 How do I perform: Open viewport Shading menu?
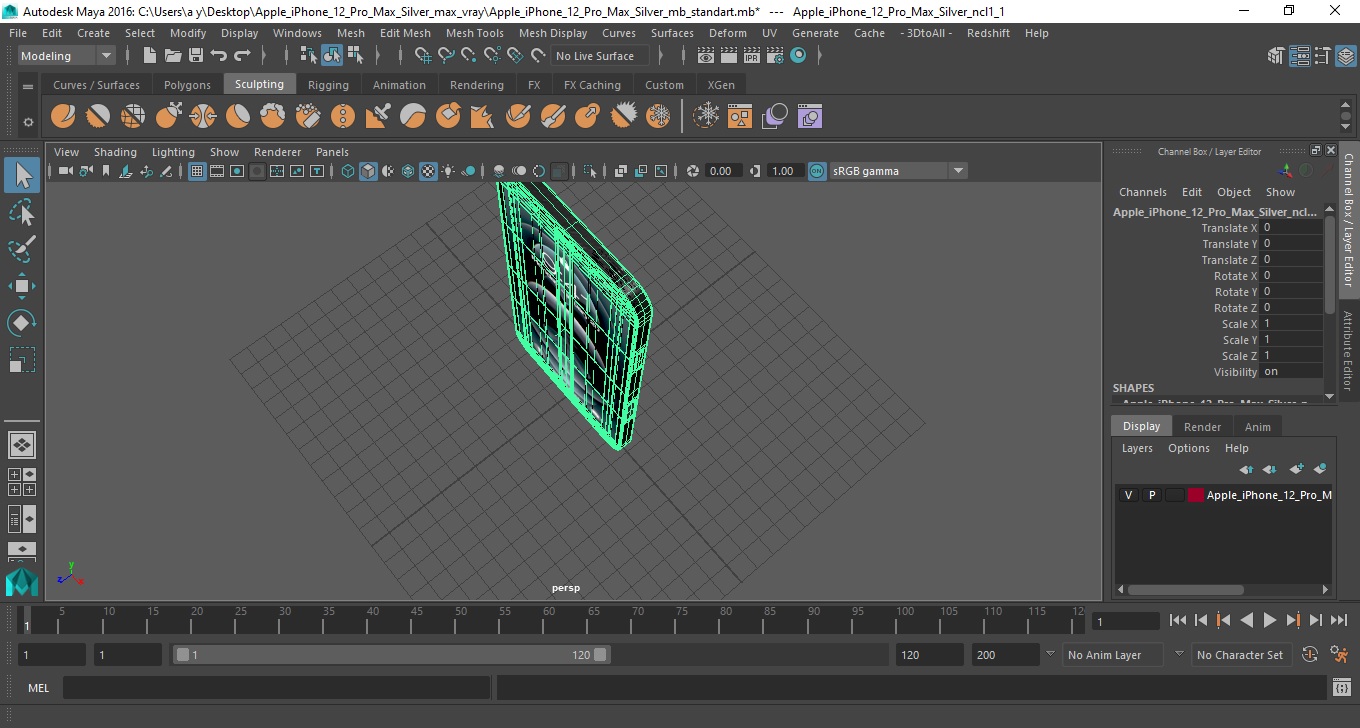point(115,152)
